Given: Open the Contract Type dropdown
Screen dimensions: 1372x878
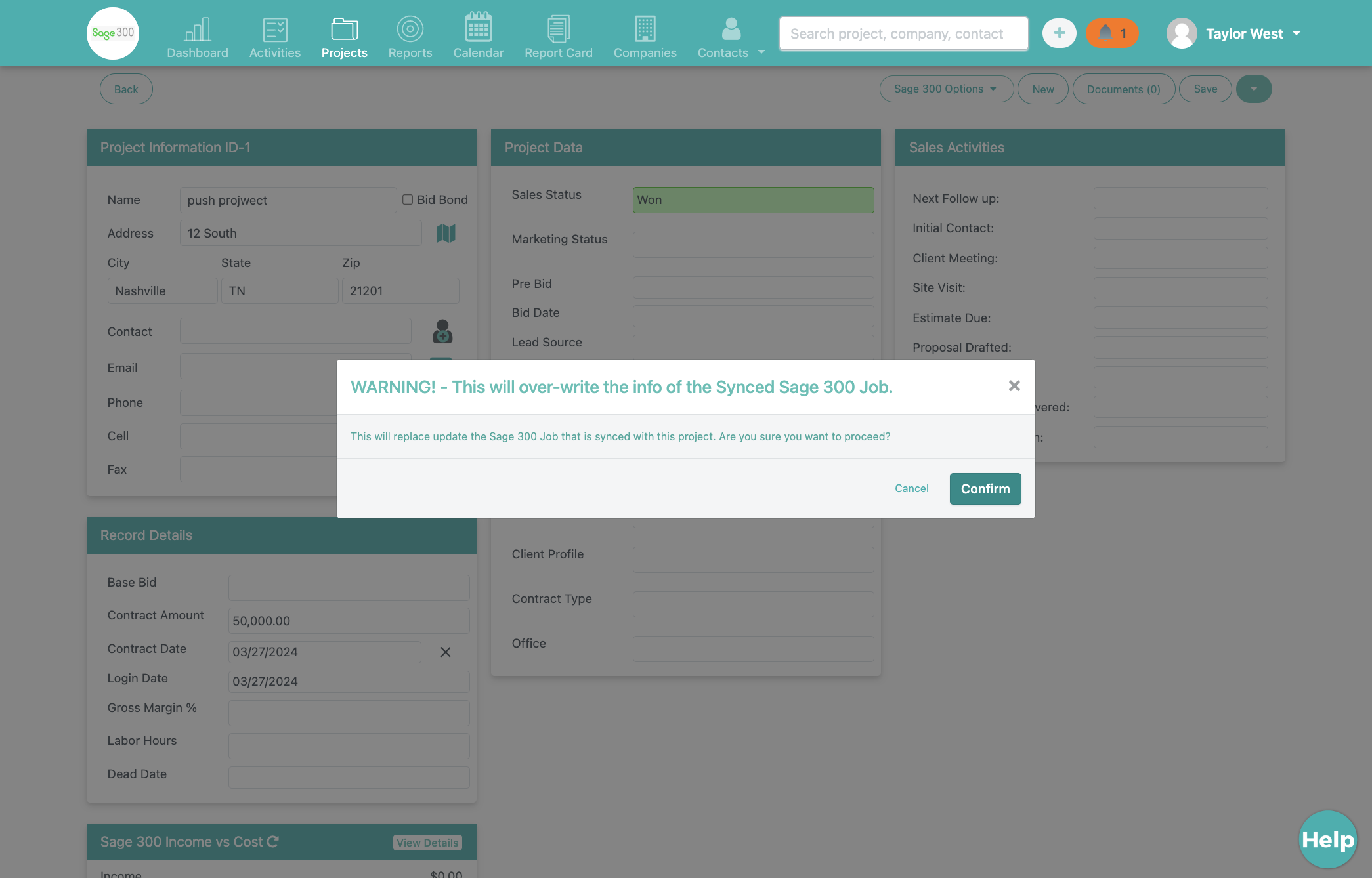Looking at the screenshot, I should [753, 604].
